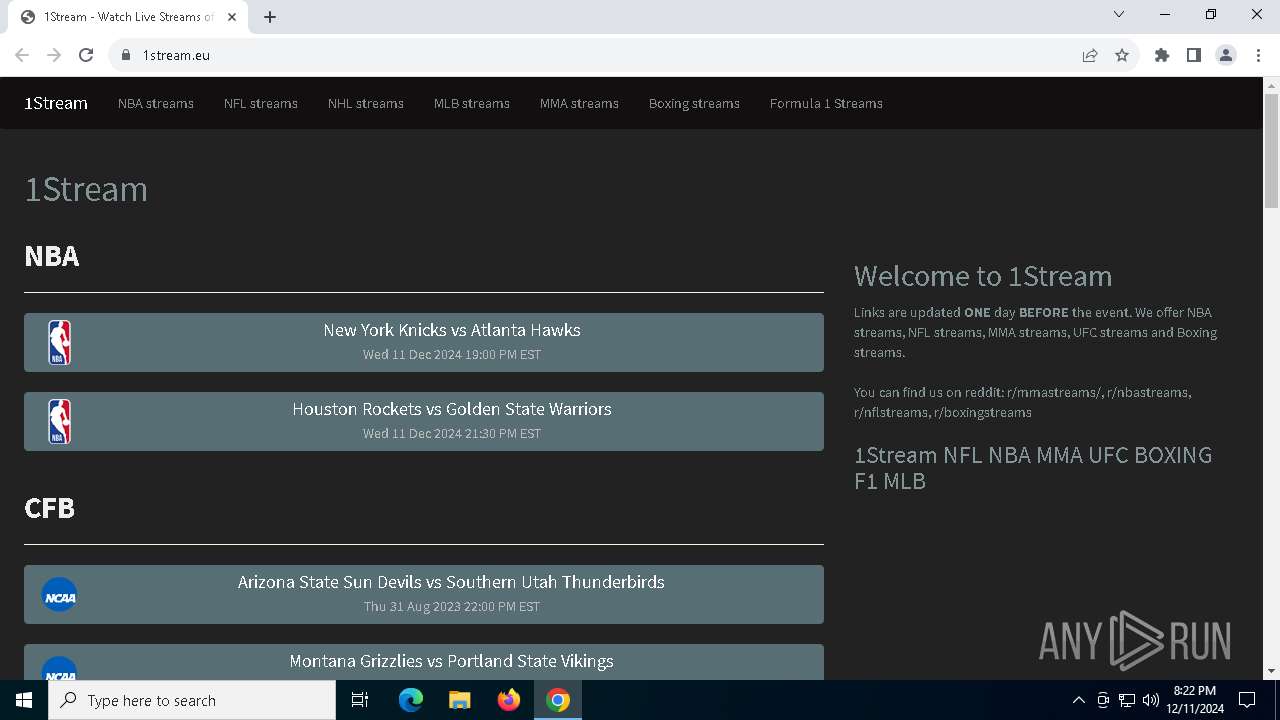Click the 1Stream page heading
The width and height of the screenshot is (1280, 720).
pyautogui.click(x=86, y=189)
